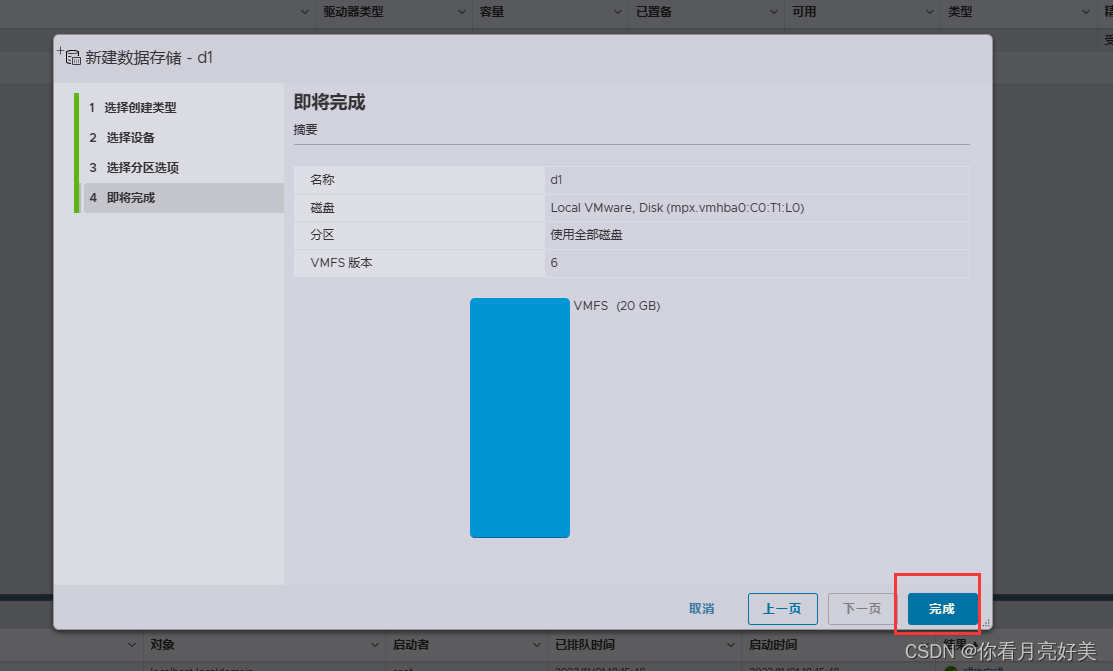Click the 摘要 subtitle

pyautogui.click(x=305, y=130)
